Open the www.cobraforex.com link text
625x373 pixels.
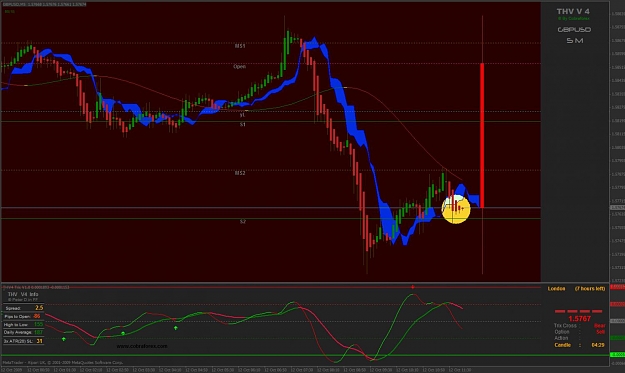pyautogui.click(x=142, y=346)
